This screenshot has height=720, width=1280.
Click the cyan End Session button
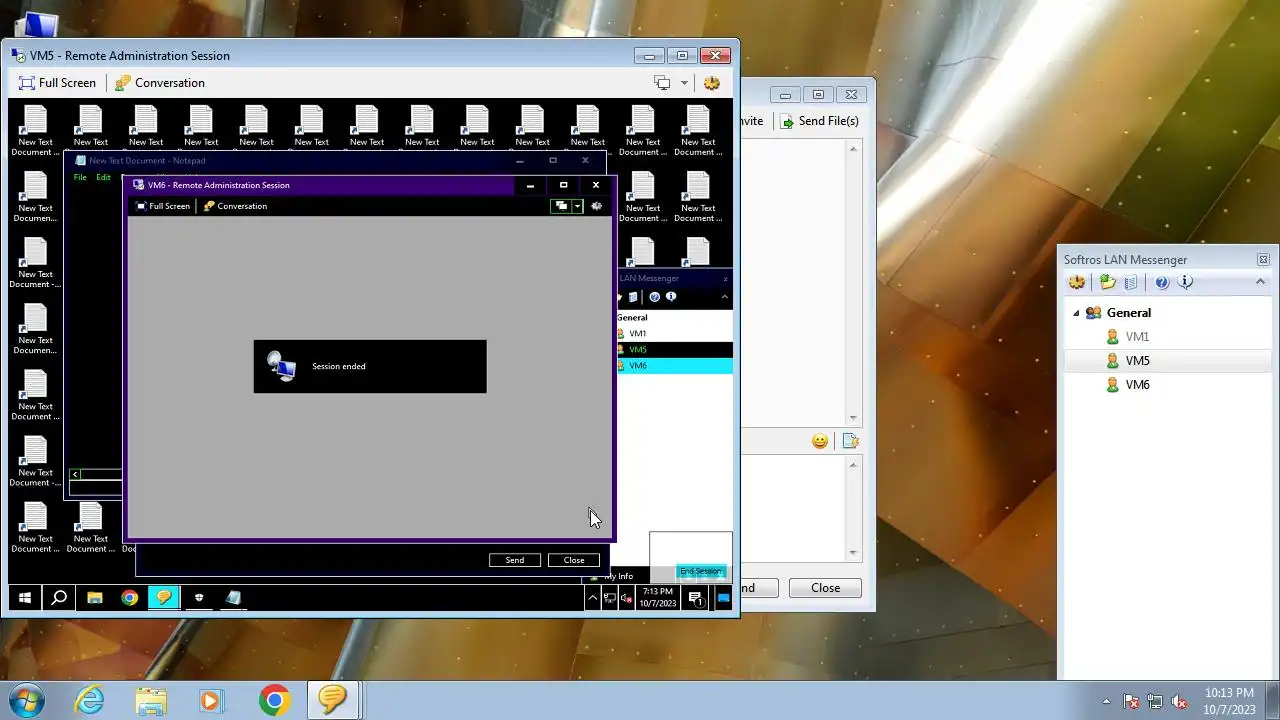coord(701,571)
